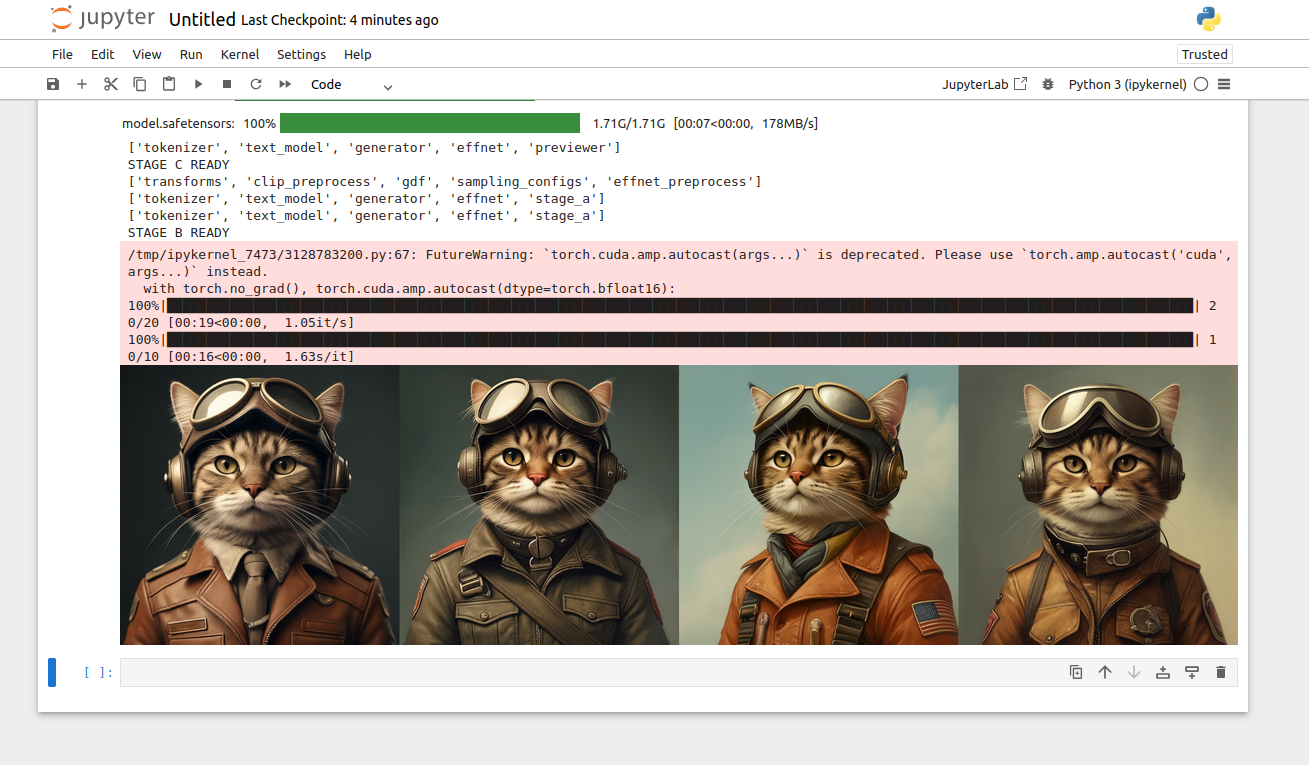The image size is (1309, 765).
Task: Open the Kernel menu
Action: click(240, 54)
